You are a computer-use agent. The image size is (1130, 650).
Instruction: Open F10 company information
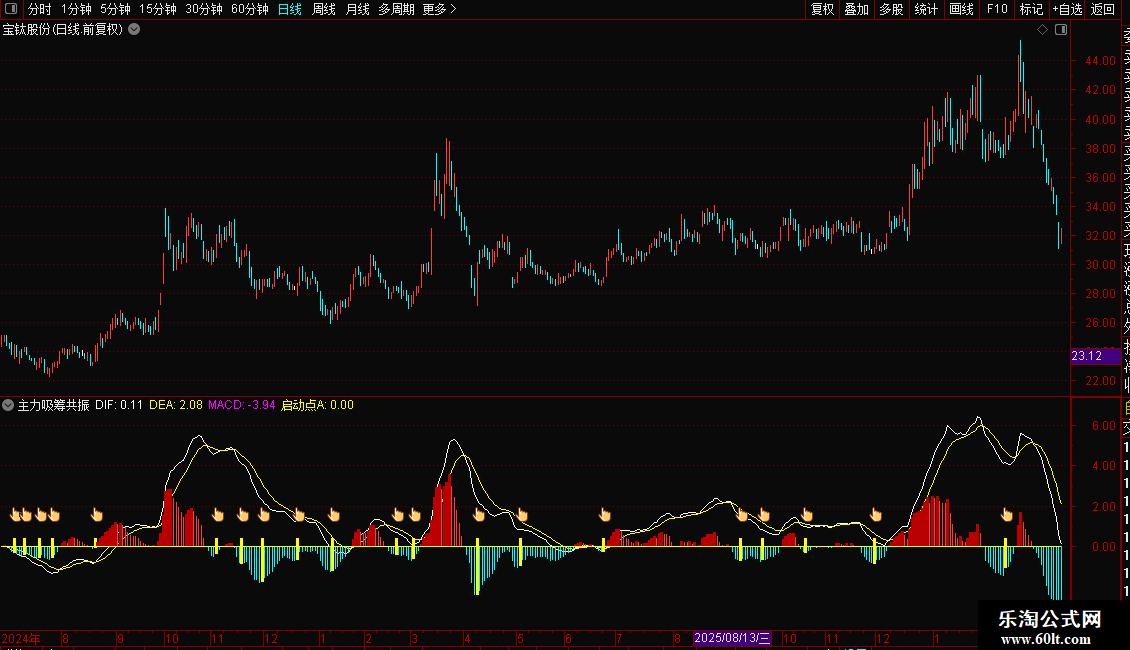click(997, 9)
